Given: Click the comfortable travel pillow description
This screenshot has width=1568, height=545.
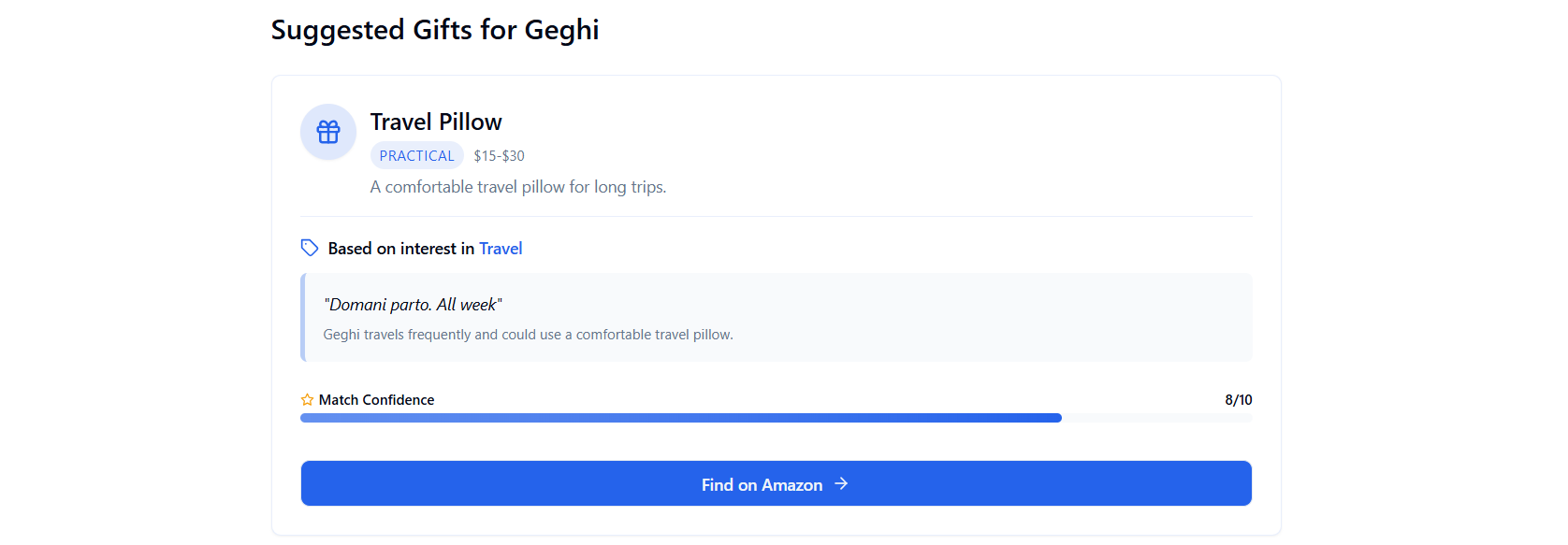Looking at the screenshot, I should coord(518,187).
